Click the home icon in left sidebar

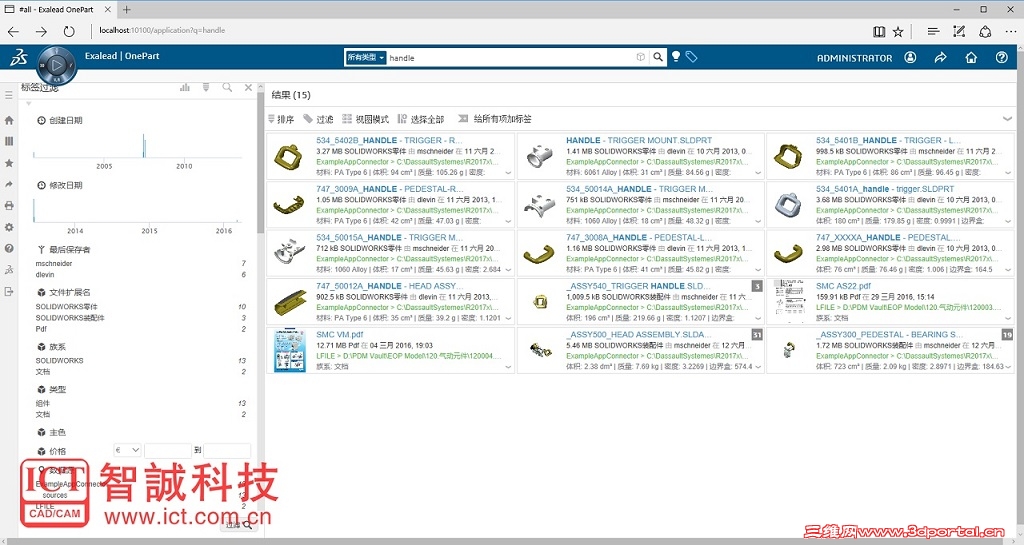click(8, 120)
